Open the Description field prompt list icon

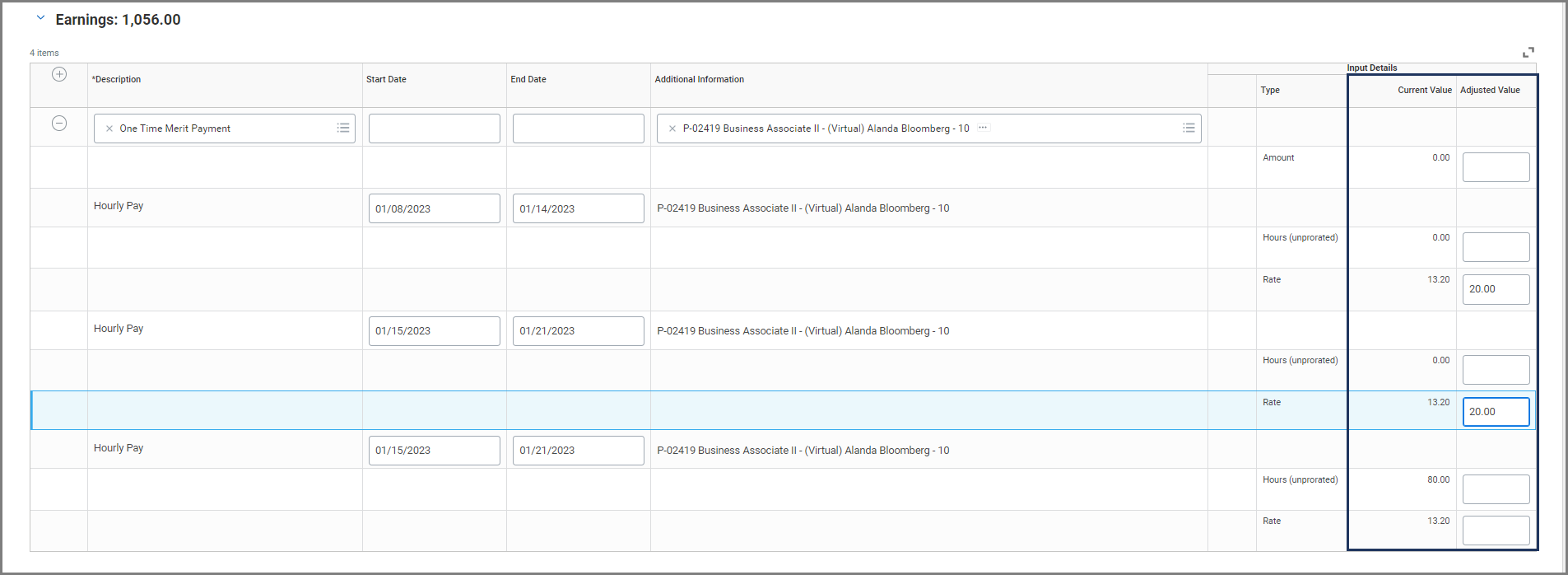pyautogui.click(x=343, y=129)
